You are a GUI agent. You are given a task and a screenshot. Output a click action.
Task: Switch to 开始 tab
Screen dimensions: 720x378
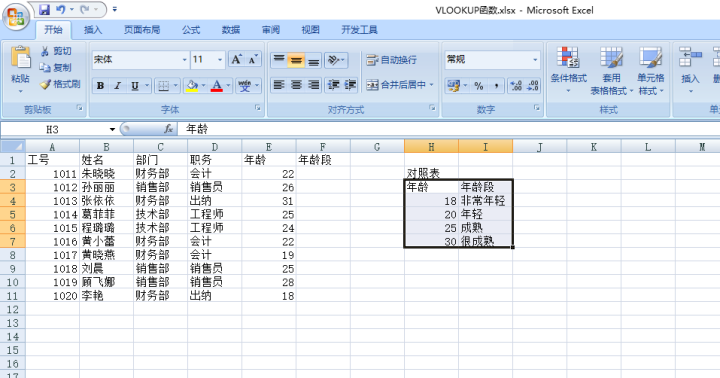tap(53, 30)
